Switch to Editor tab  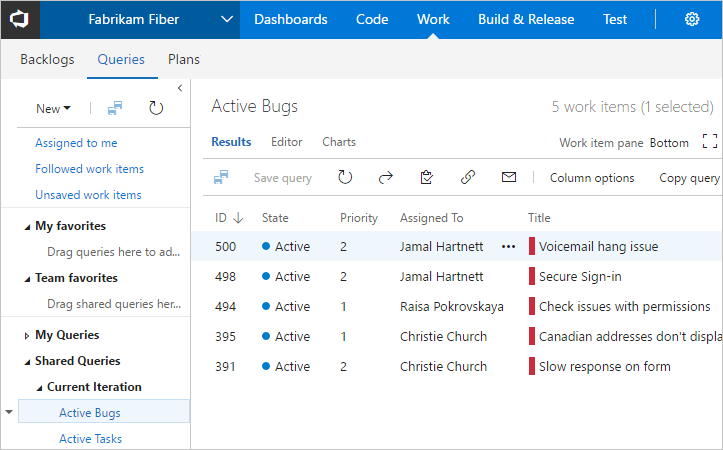[x=286, y=142]
